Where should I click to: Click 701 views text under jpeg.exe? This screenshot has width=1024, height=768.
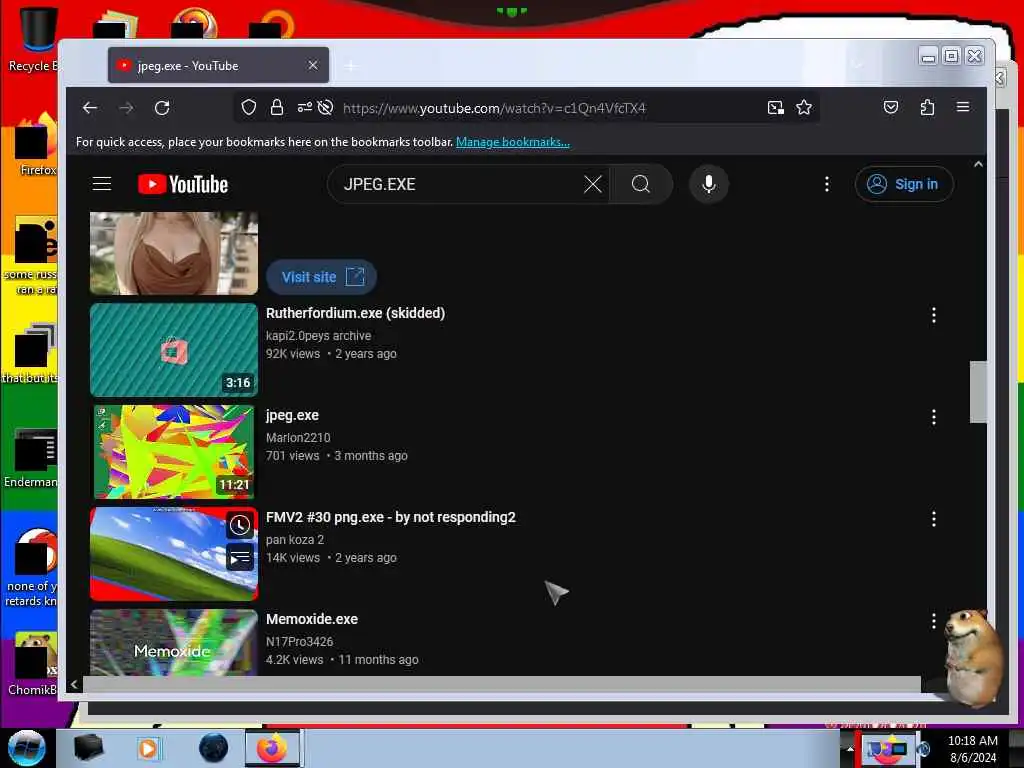[x=292, y=456]
